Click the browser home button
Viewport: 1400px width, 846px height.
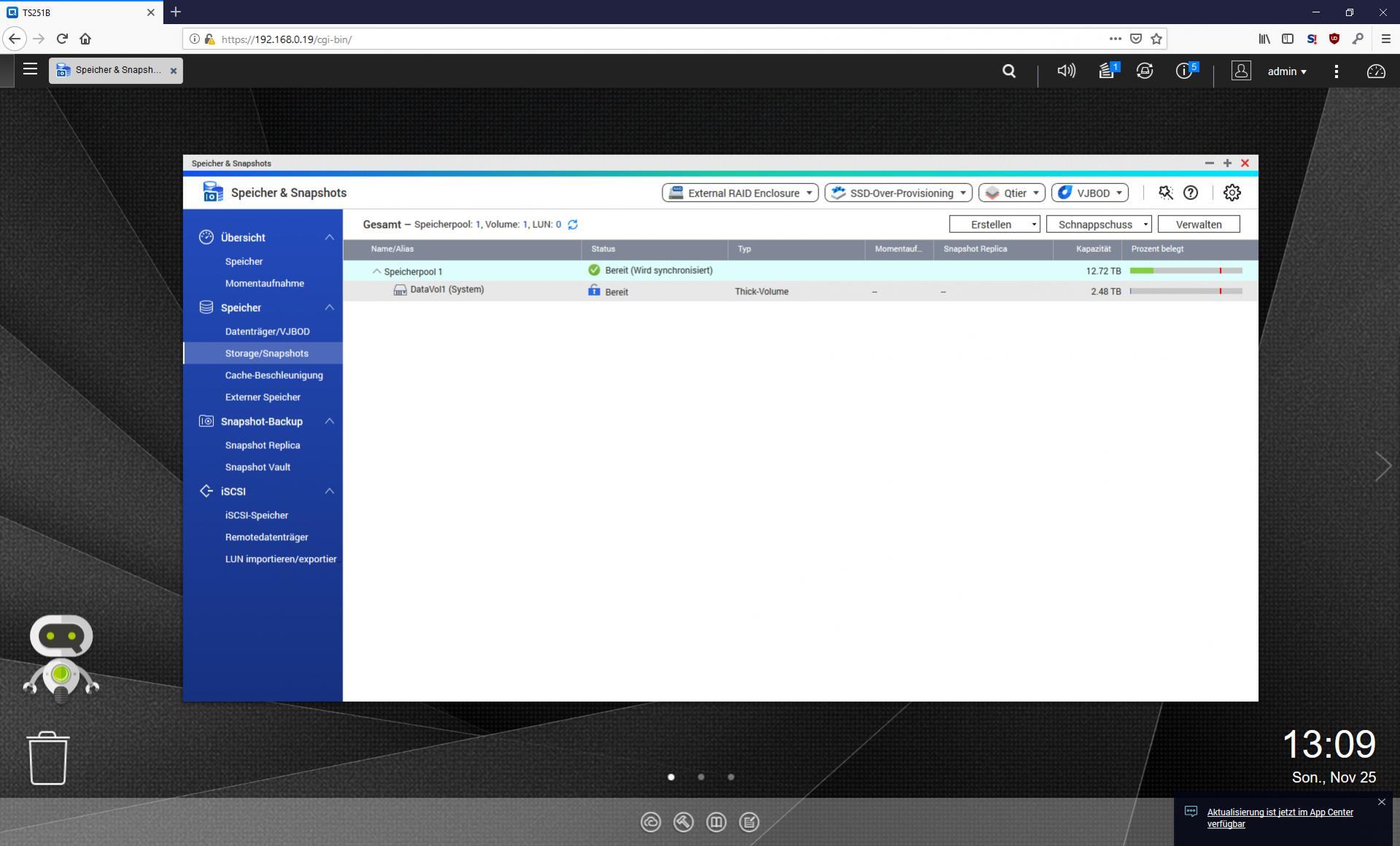tap(85, 39)
